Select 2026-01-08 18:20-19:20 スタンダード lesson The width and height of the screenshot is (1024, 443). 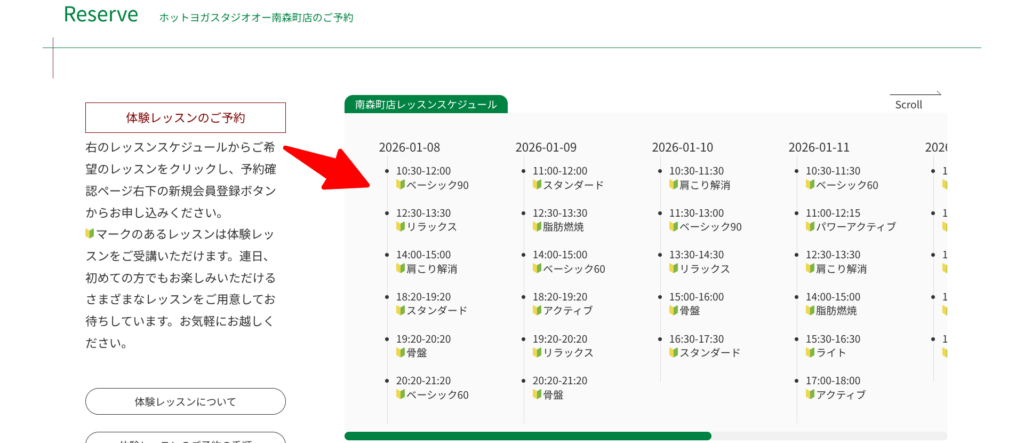[x=430, y=304]
